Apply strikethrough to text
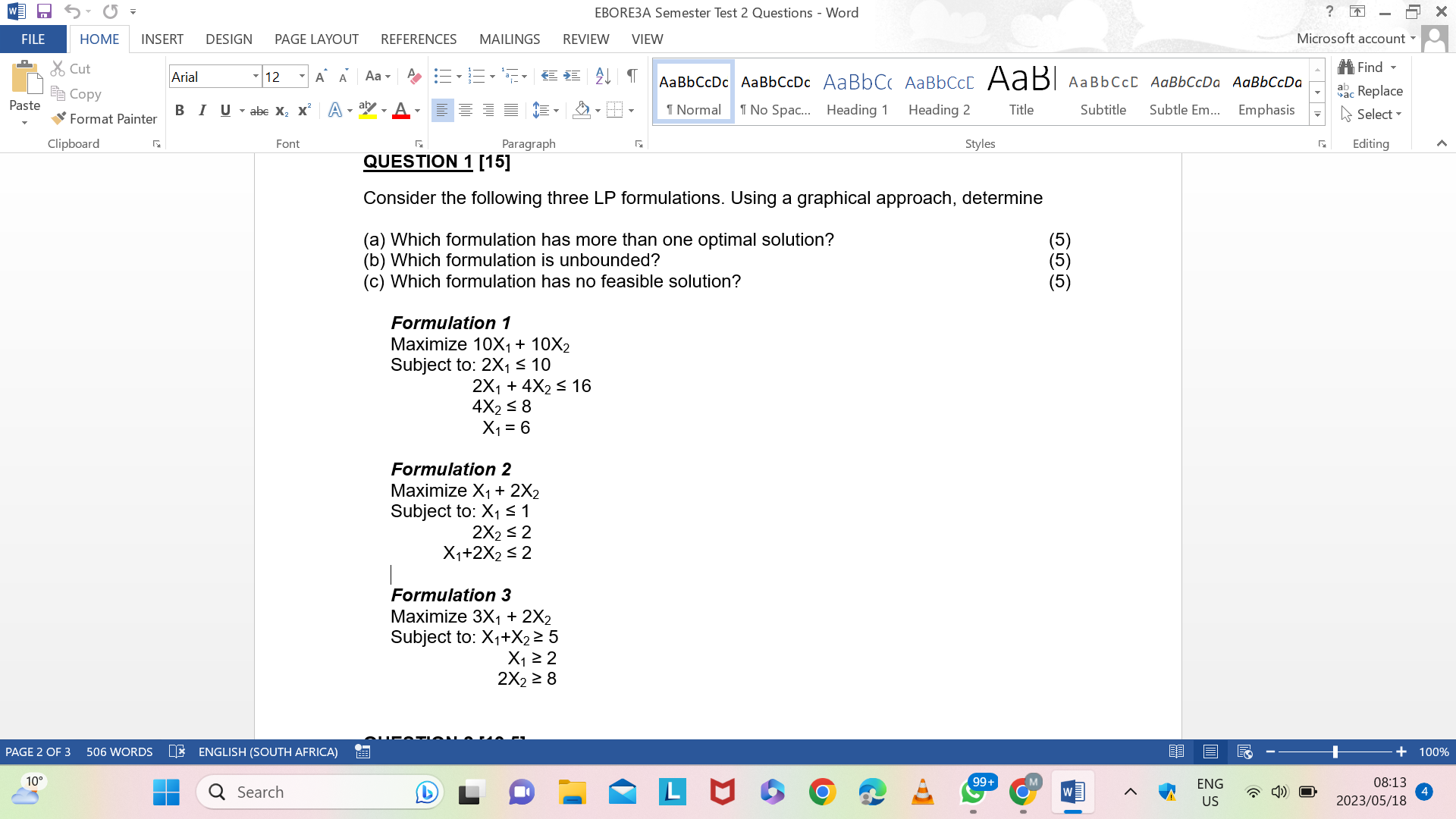 click(x=259, y=111)
